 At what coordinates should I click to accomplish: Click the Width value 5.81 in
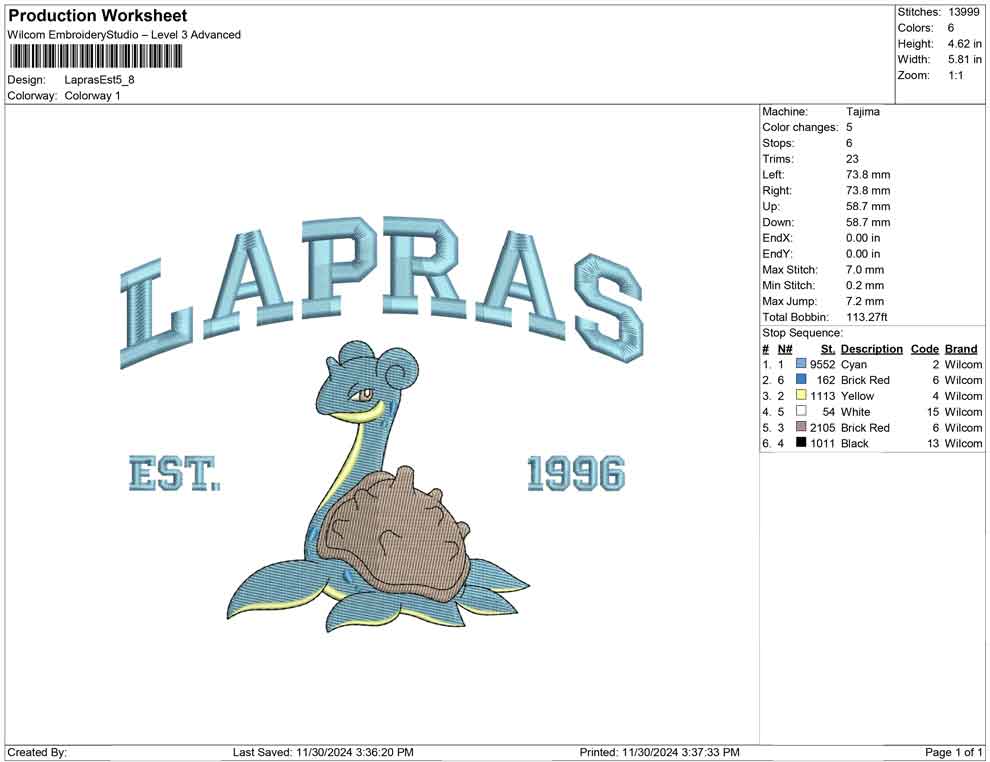coord(964,59)
